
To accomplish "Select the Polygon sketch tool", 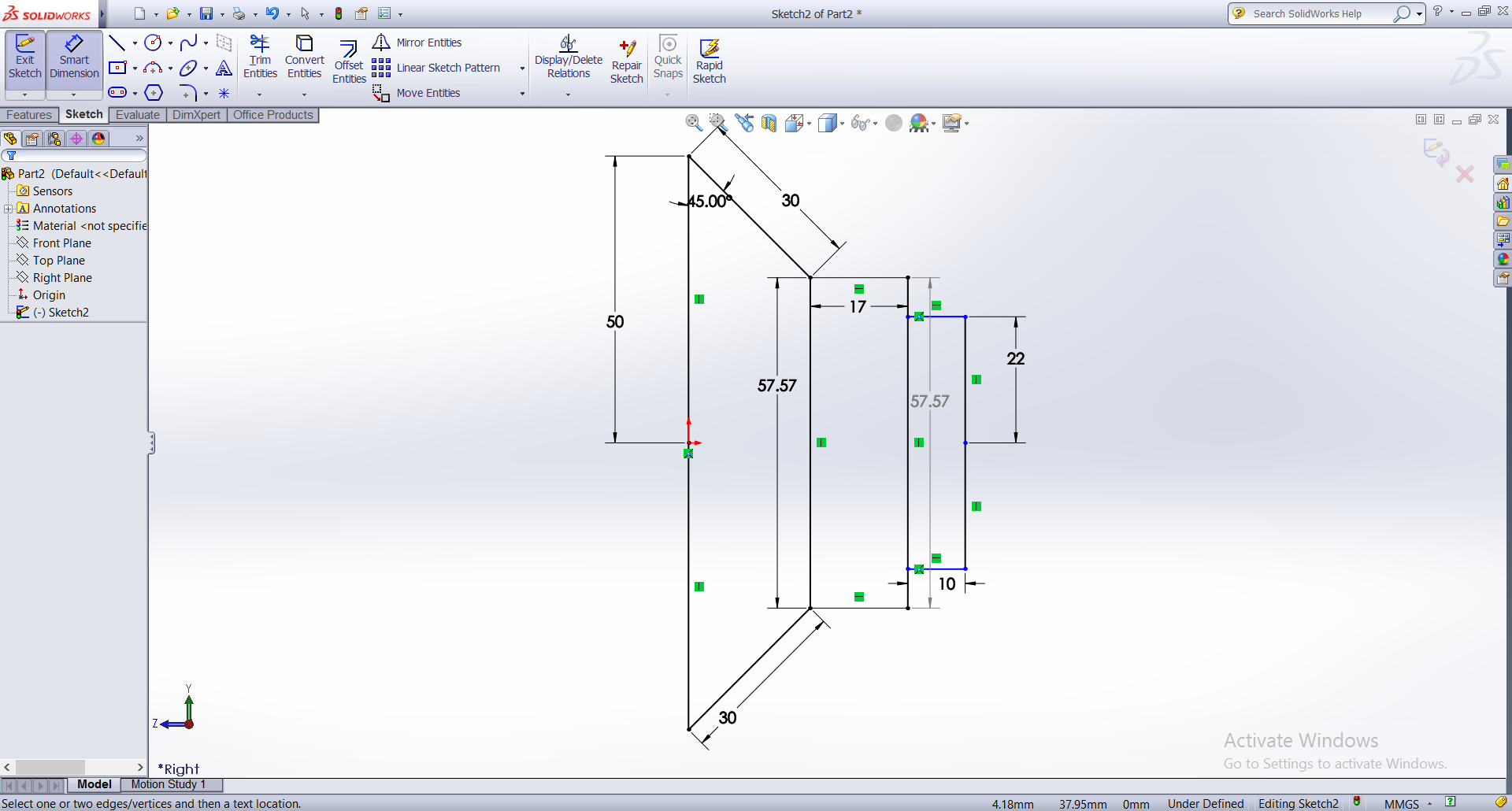I will point(154,93).
